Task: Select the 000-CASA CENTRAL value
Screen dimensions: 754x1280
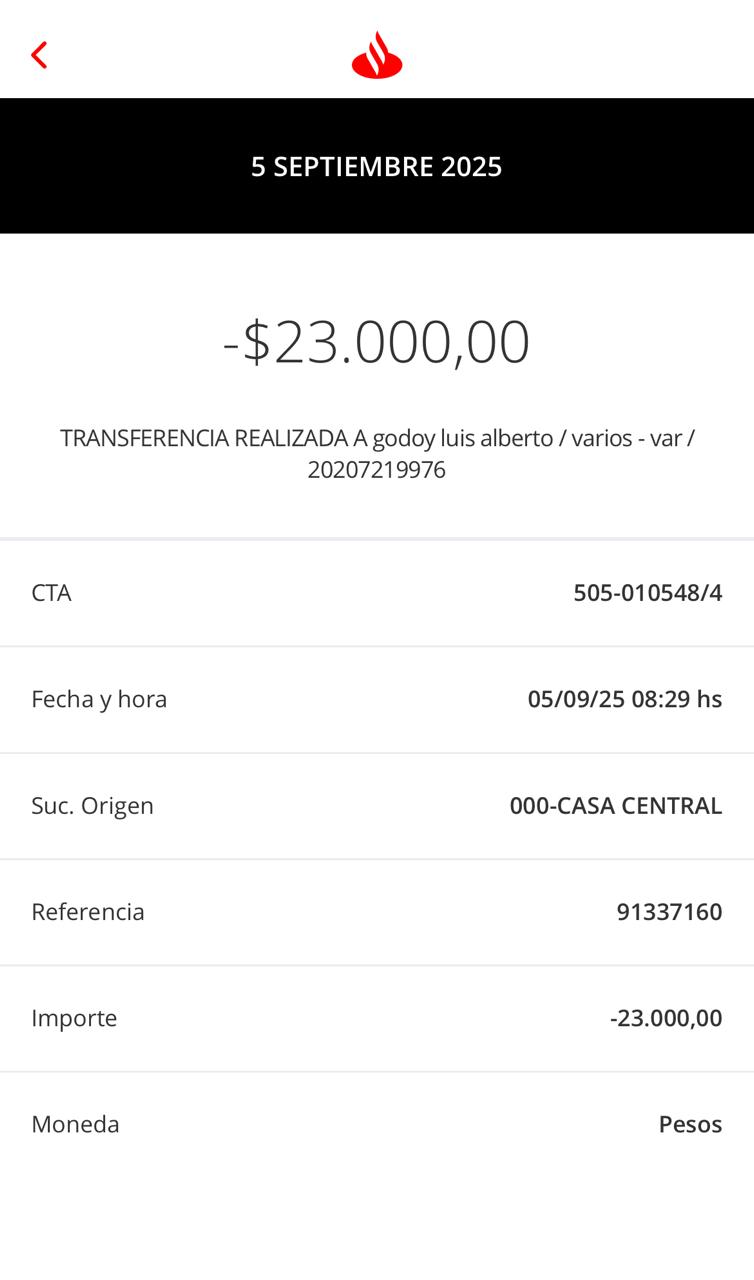Action: 615,806
